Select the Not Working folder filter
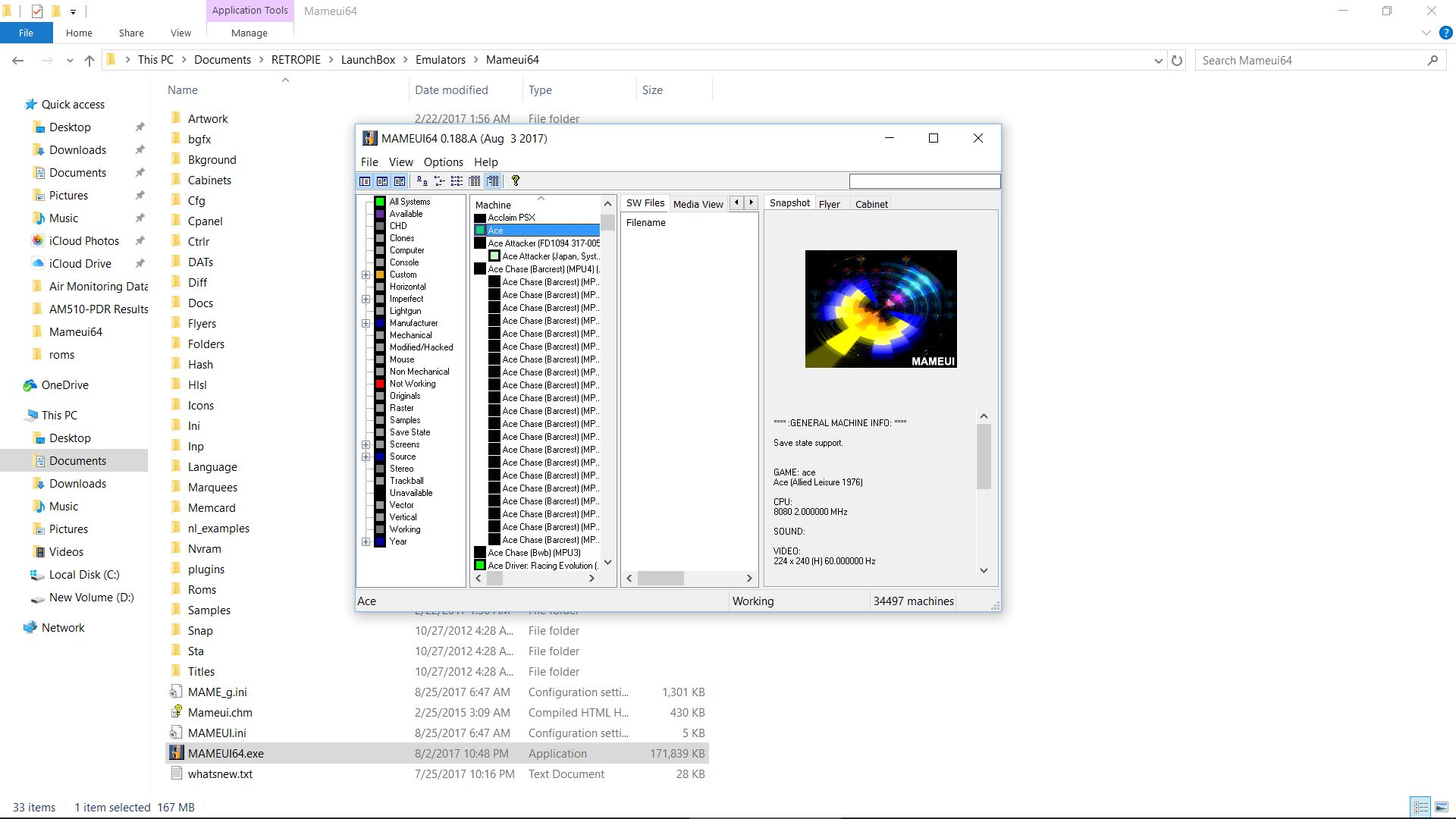Image resolution: width=1456 pixels, height=819 pixels. click(x=413, y=384)
